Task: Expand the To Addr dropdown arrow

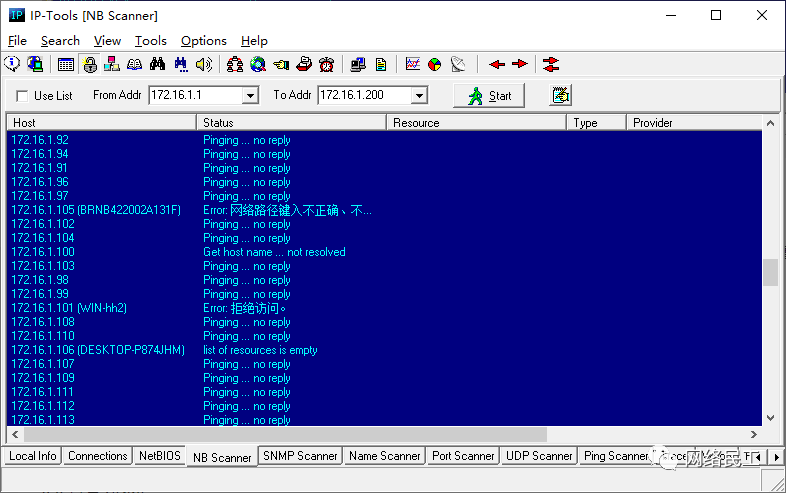Action: pyautogui.click(x=419, y=95)
